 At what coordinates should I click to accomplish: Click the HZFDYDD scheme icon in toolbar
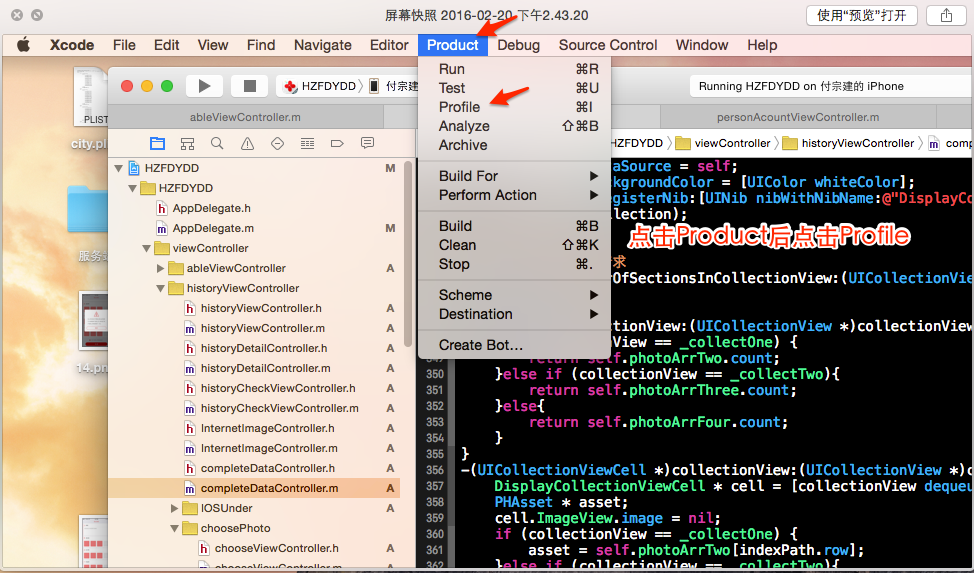(x=289, y=86)
